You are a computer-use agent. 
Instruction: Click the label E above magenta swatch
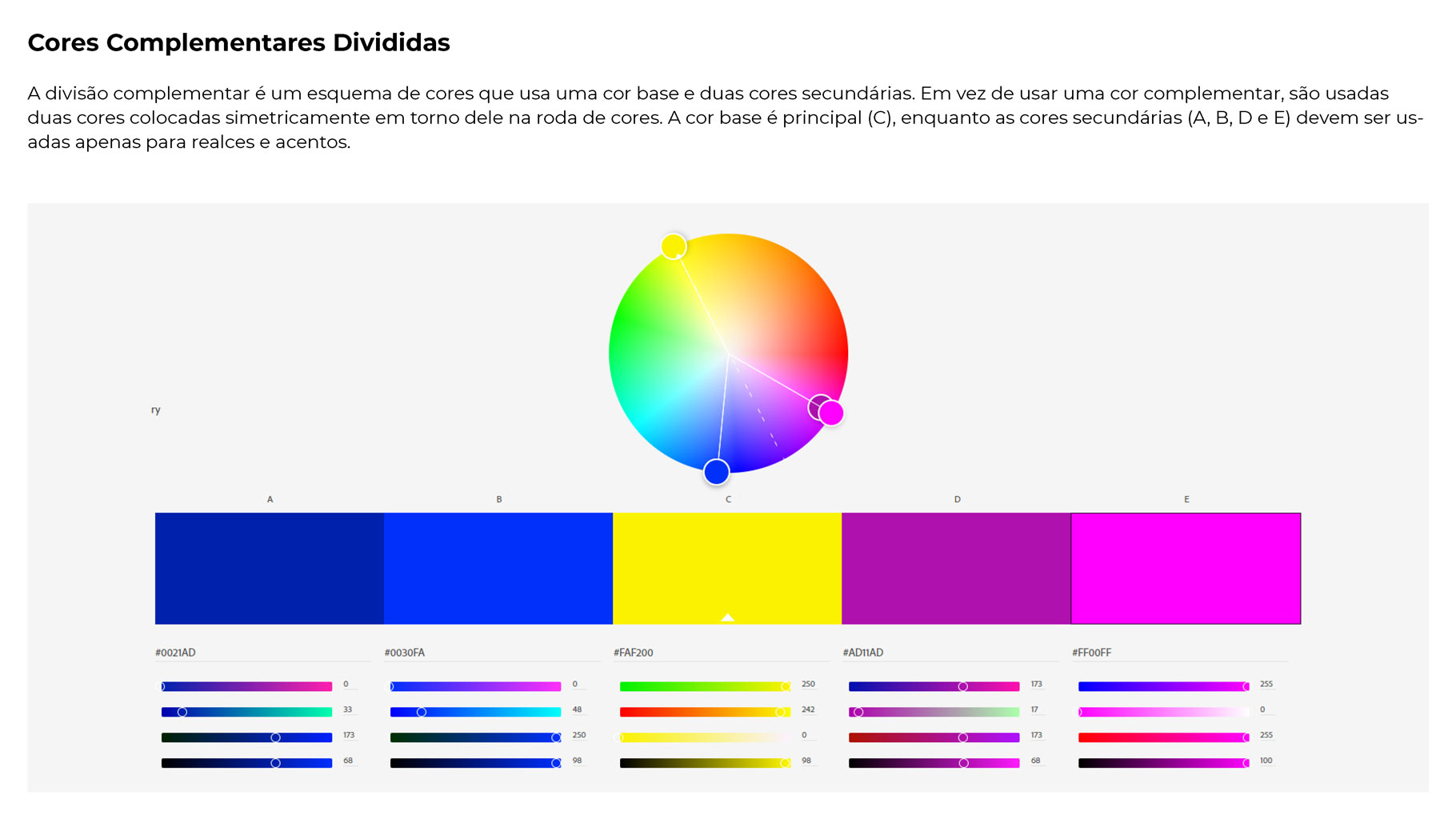point(1186,499)
